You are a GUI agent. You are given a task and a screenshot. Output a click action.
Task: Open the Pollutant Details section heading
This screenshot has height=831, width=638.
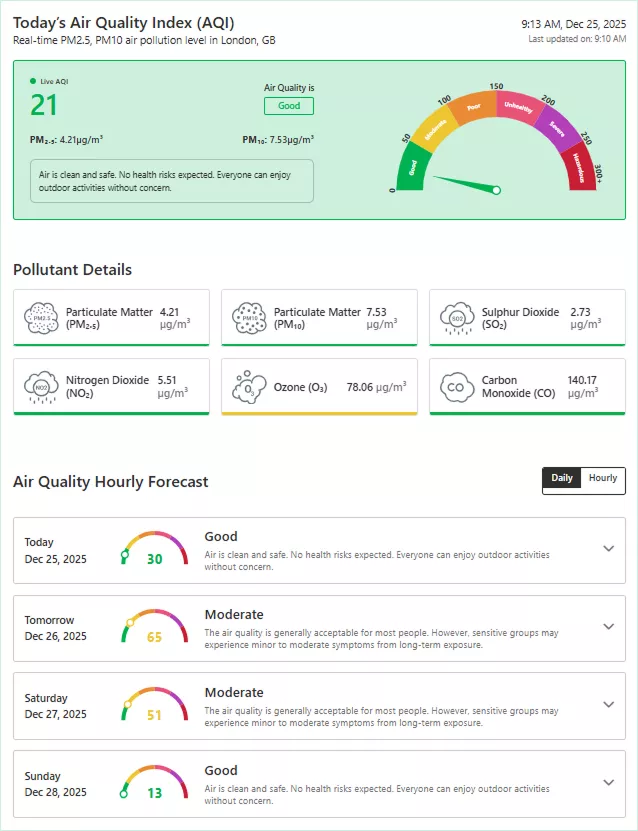[x=75, y=270]
